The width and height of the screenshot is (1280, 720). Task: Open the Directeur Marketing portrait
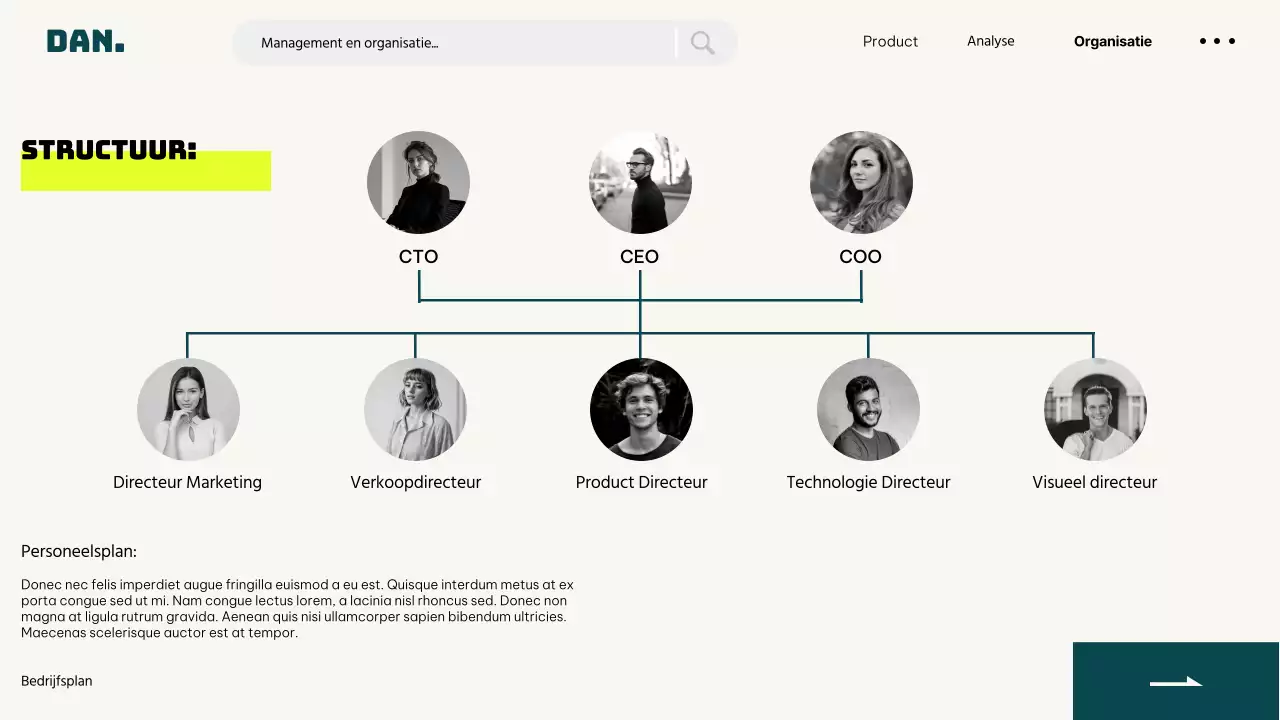pyautogui.click(x=188, y=409)
